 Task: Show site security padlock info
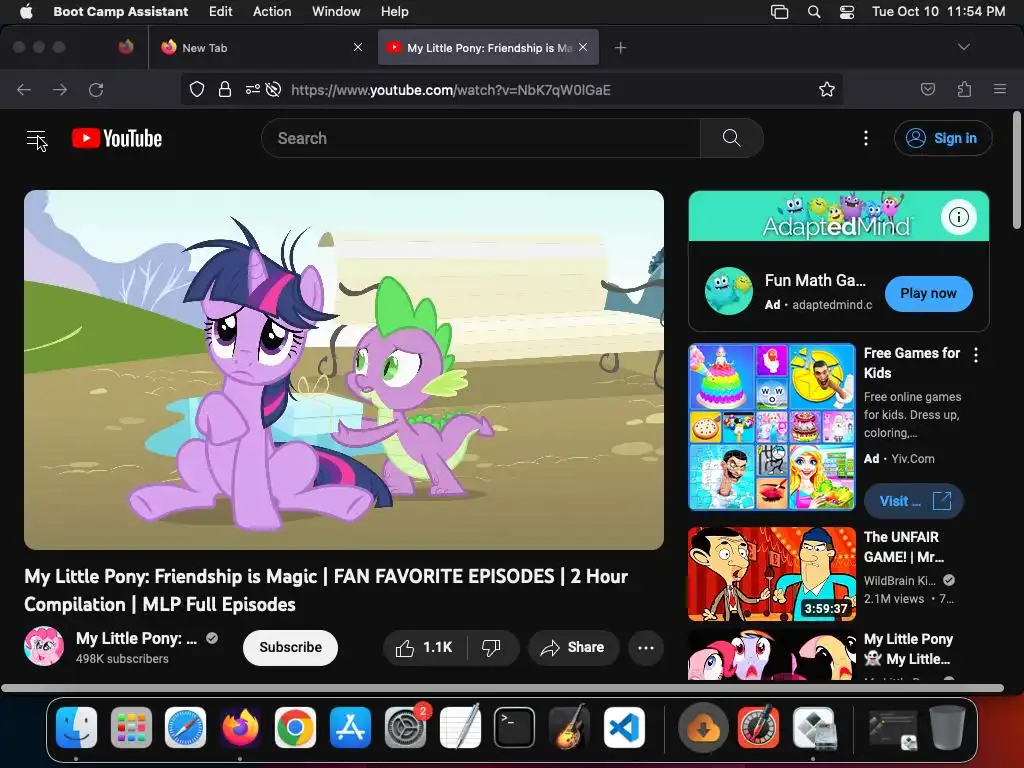pos(225,89)
